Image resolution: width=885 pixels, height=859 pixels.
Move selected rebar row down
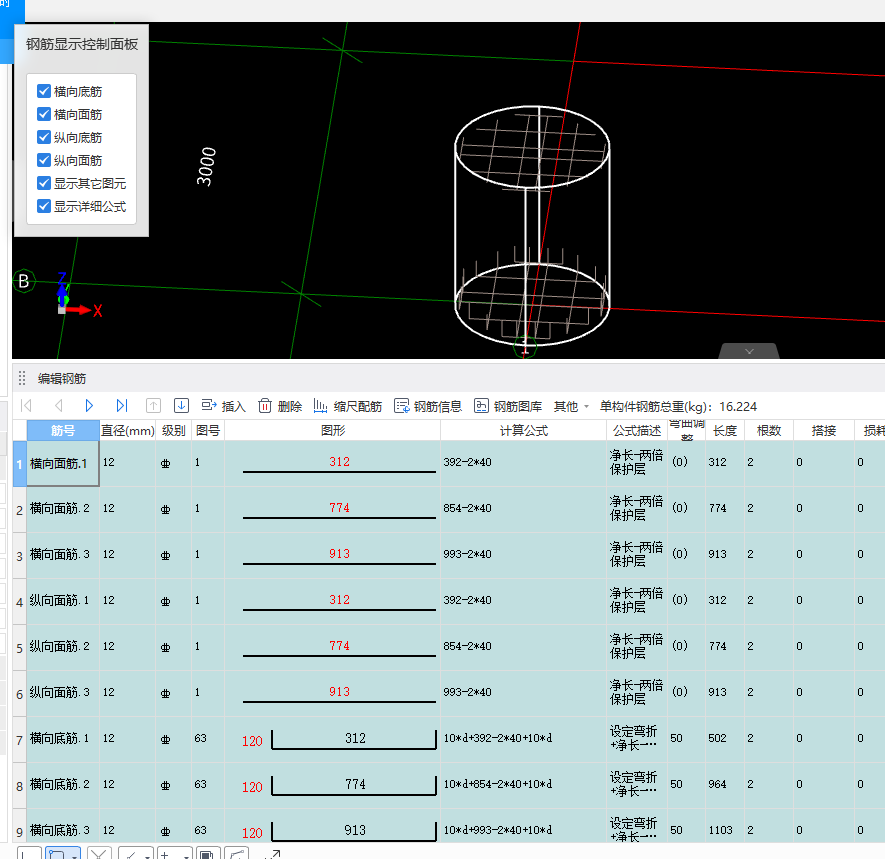click(x=181, y=406)
